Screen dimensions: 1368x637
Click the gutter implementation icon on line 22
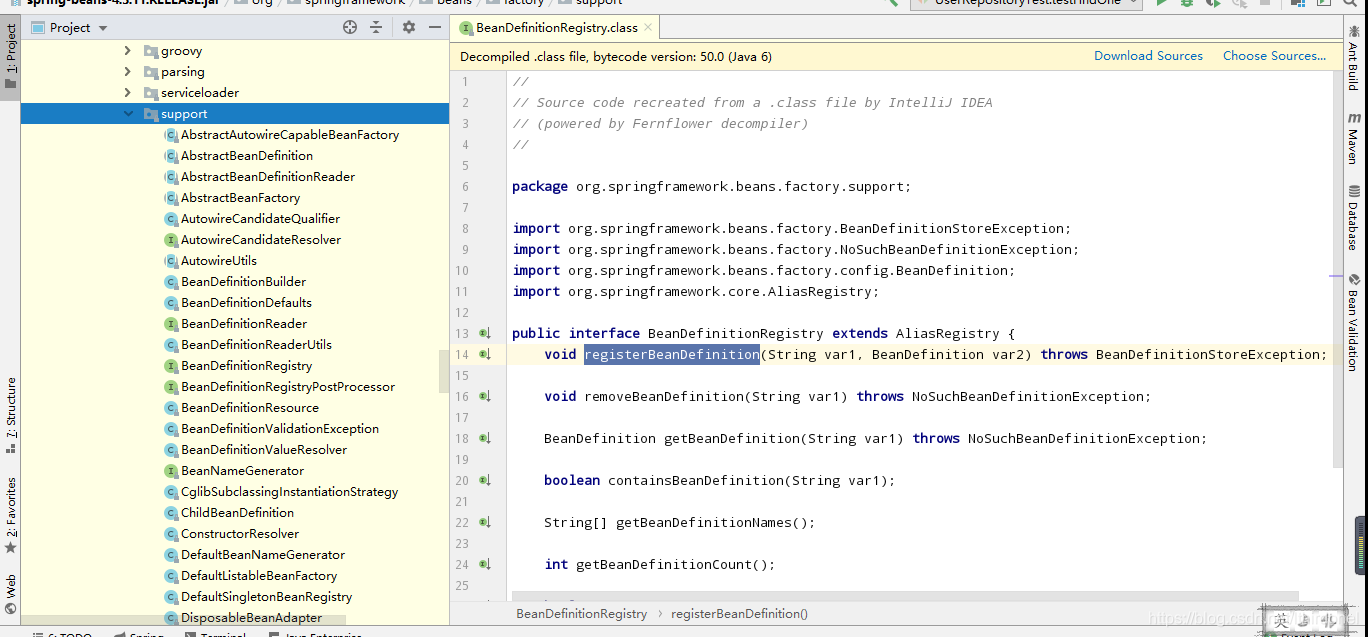pos(485,522)
